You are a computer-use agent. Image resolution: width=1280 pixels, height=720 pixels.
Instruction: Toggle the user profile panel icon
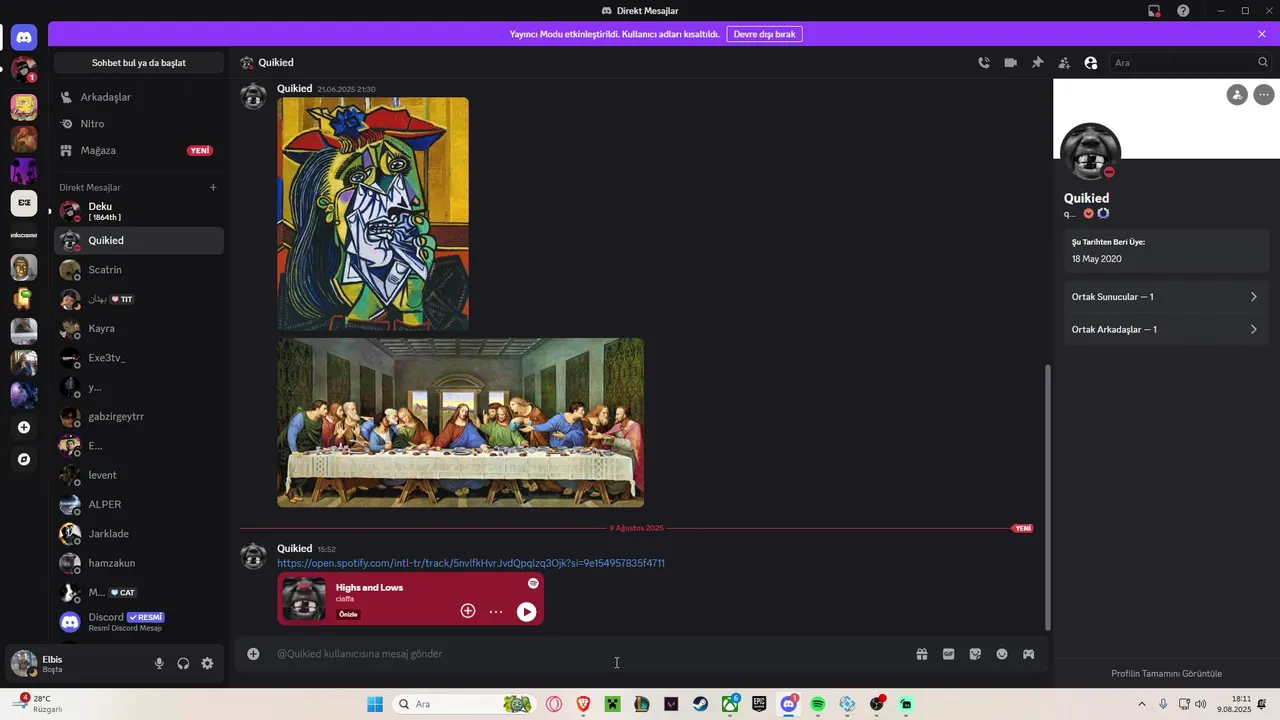click(x=1091, y=63)
